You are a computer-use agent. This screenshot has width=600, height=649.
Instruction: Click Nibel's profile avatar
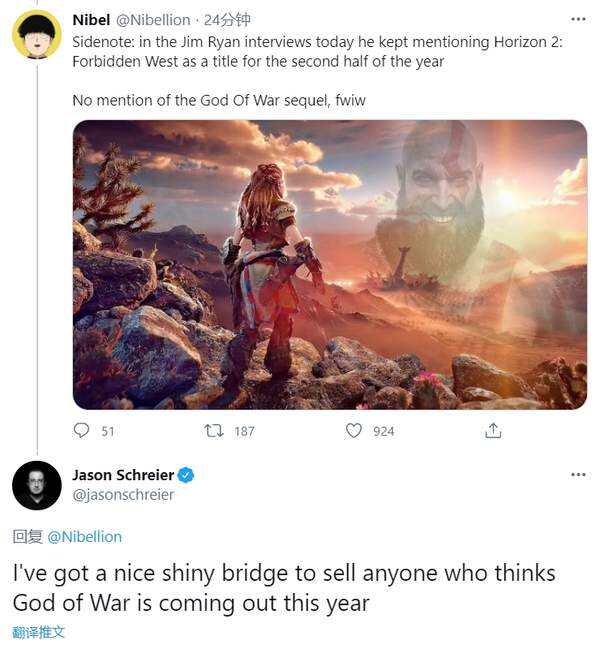tap(37, 35)
